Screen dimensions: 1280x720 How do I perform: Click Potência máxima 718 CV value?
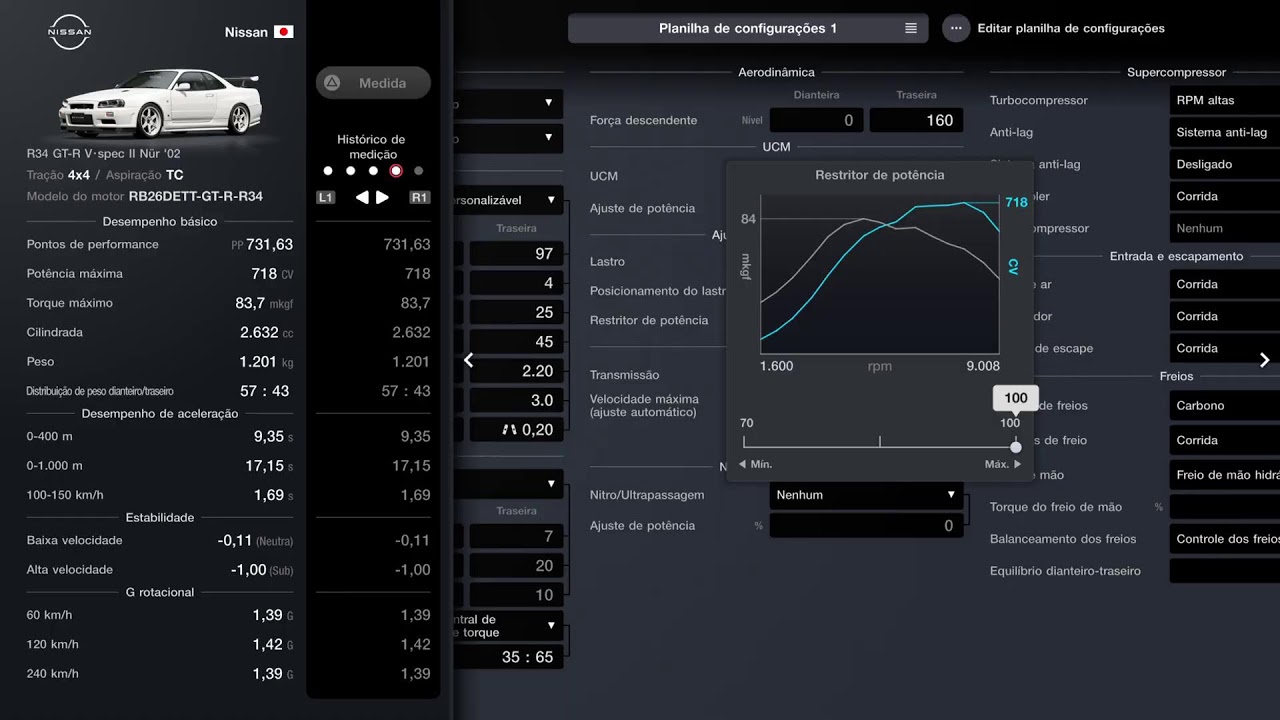272,273
